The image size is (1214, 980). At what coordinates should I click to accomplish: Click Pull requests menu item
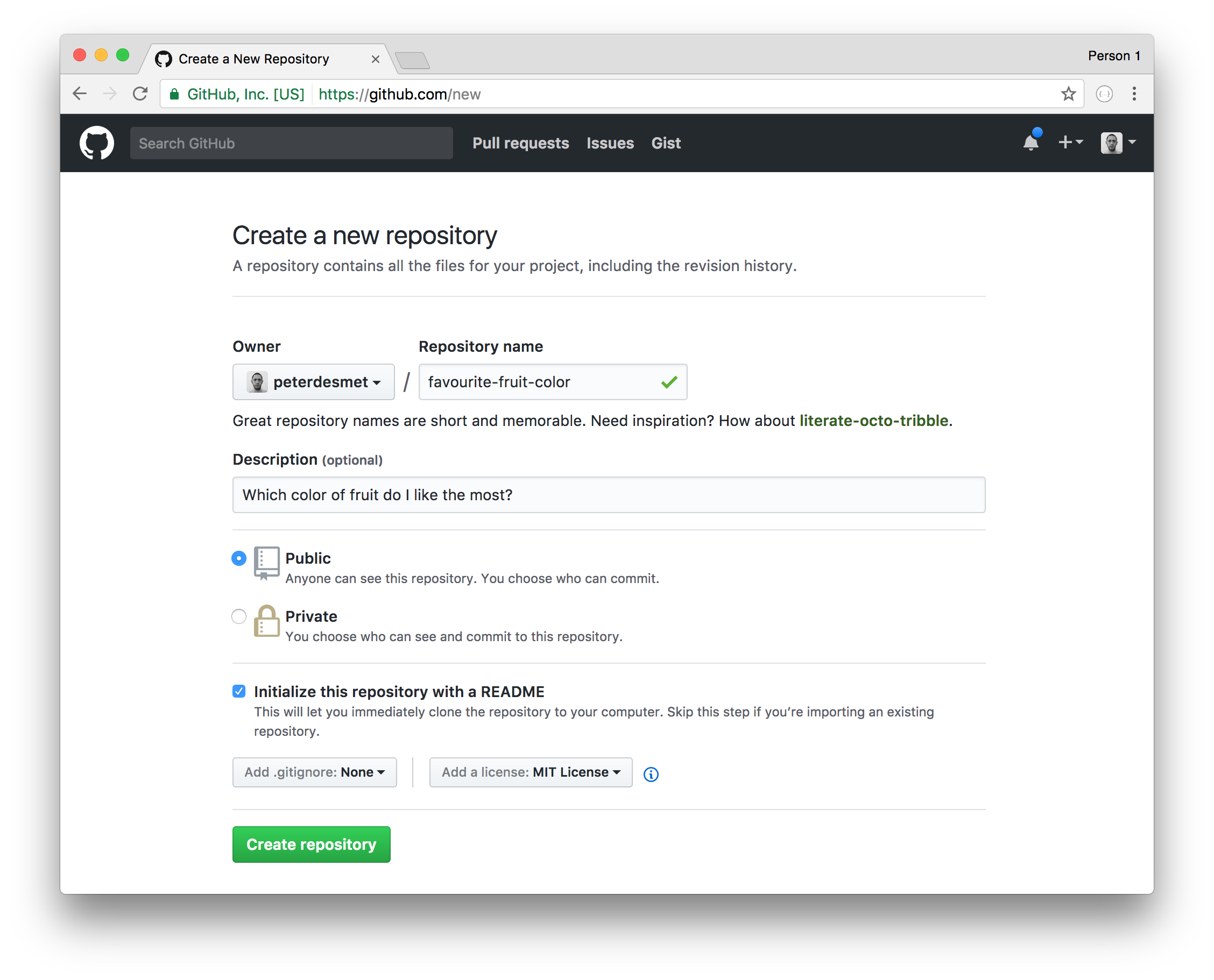pyautogui.click(x=520, y=142)
